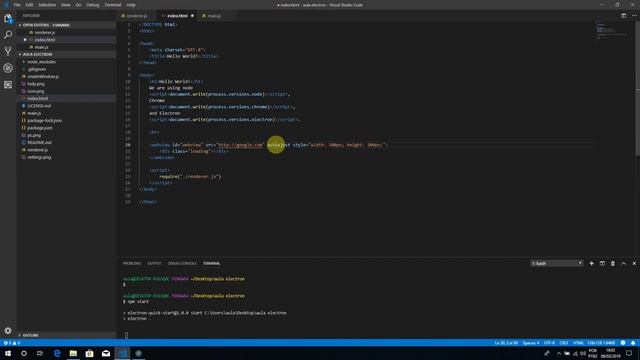The width and height of the screenshot is (640, 360).
Task: Click unsaved dot on index.html tab
Action: coord(192,16)
